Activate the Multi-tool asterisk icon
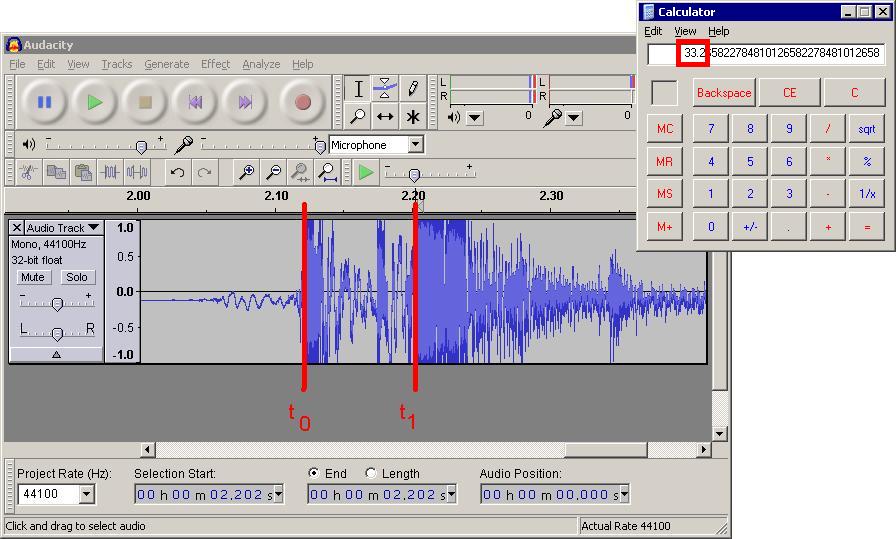Viewport: 896px width, 539px height. point(412,117)
